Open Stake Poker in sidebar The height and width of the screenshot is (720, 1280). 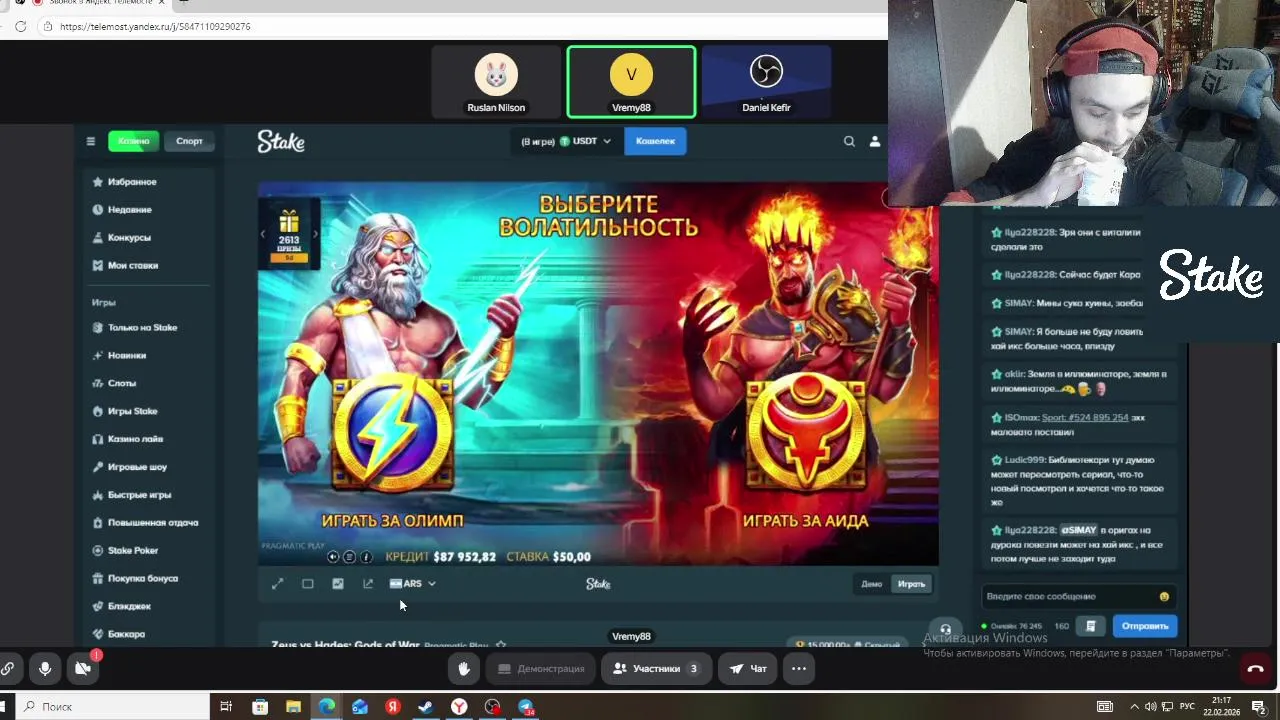pos(133,551)
